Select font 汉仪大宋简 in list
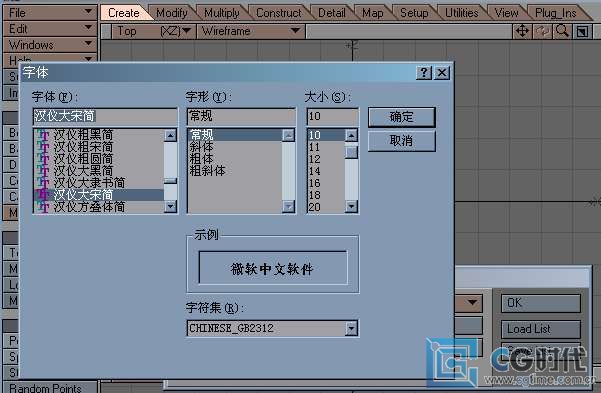This screenshot has height=393, width=601. click(x=99, y=195)
